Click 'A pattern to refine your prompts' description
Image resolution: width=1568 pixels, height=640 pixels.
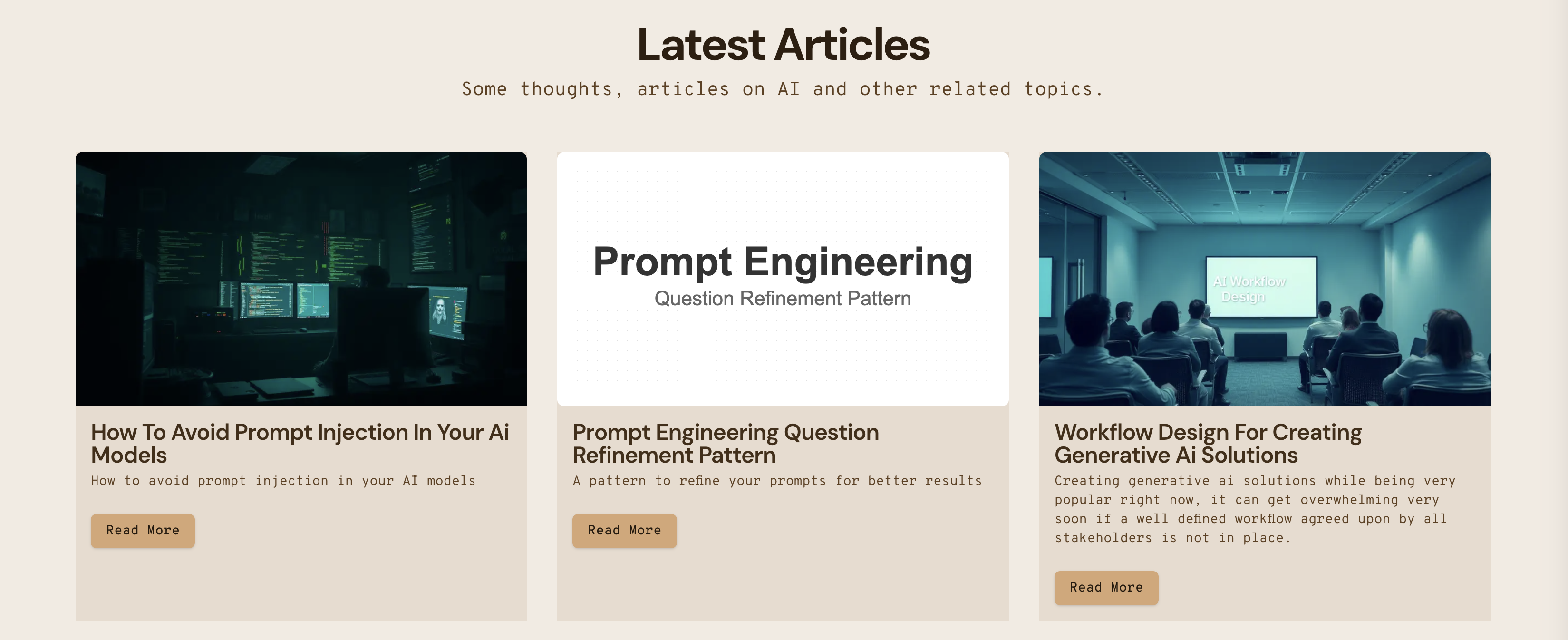click(777, 480)
